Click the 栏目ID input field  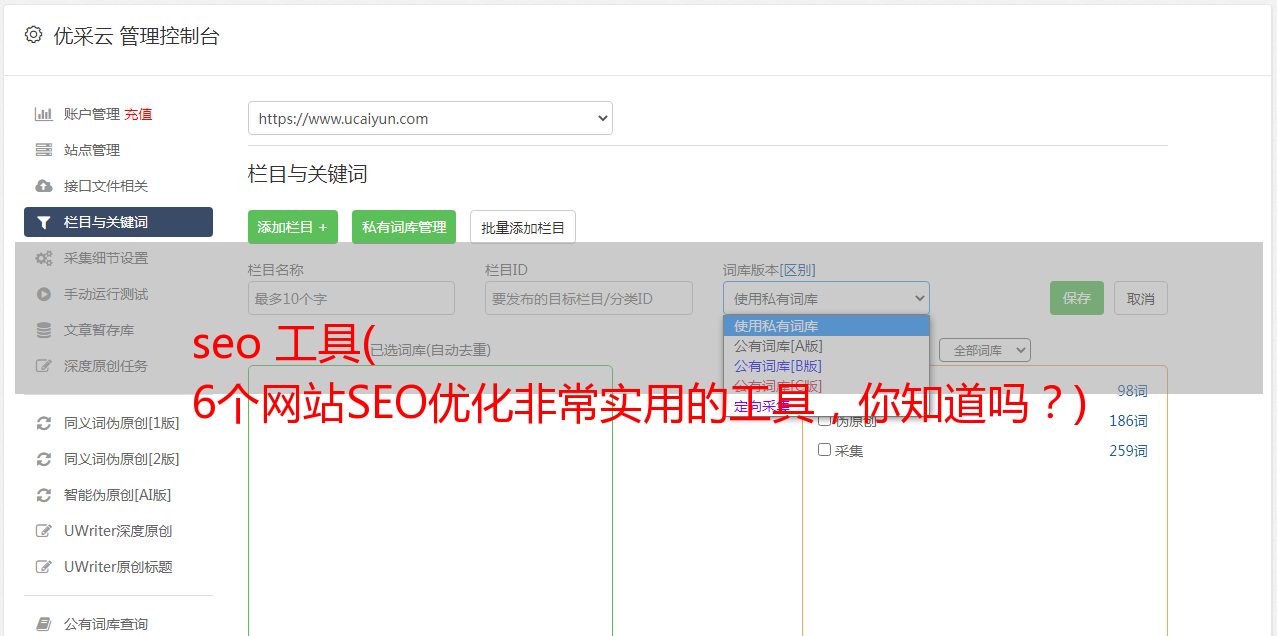pos(589,298)
